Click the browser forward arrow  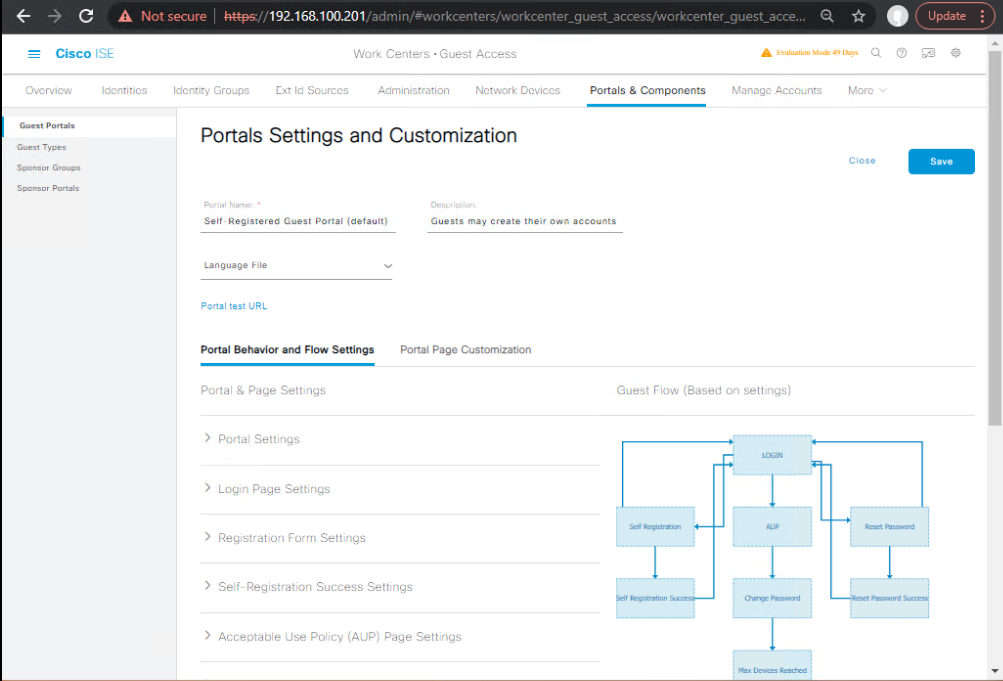(55, 16)
